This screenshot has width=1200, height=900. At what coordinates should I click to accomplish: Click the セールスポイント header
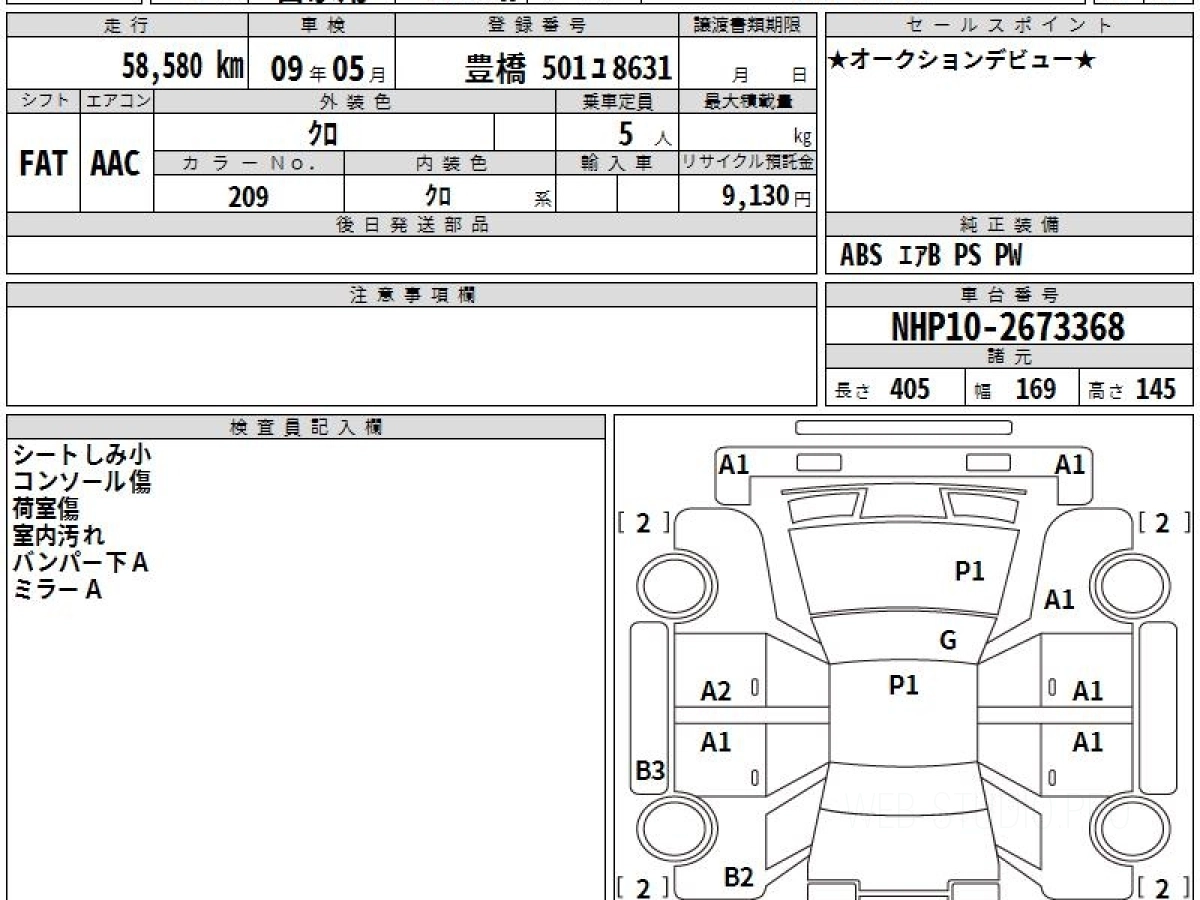1010,26
